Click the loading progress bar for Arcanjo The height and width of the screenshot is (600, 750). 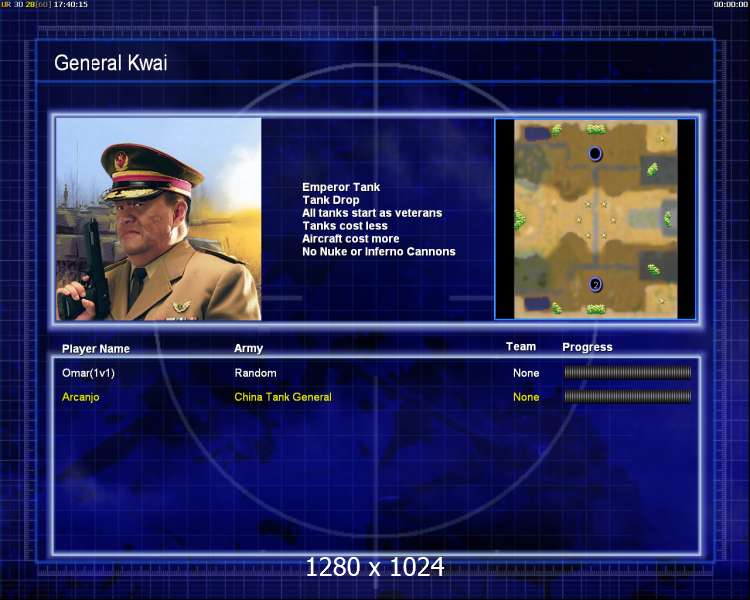pos(628,397)
